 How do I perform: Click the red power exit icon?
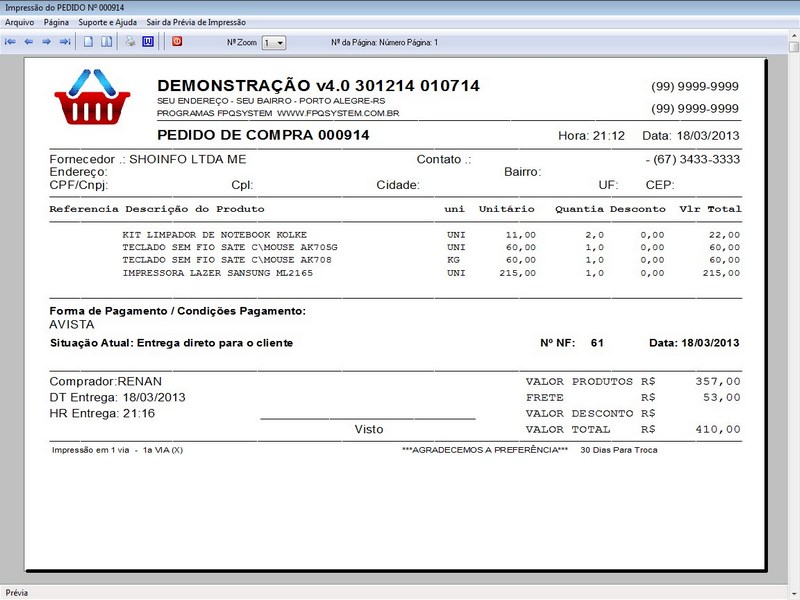pyautogui.click(x=177, y=41)
